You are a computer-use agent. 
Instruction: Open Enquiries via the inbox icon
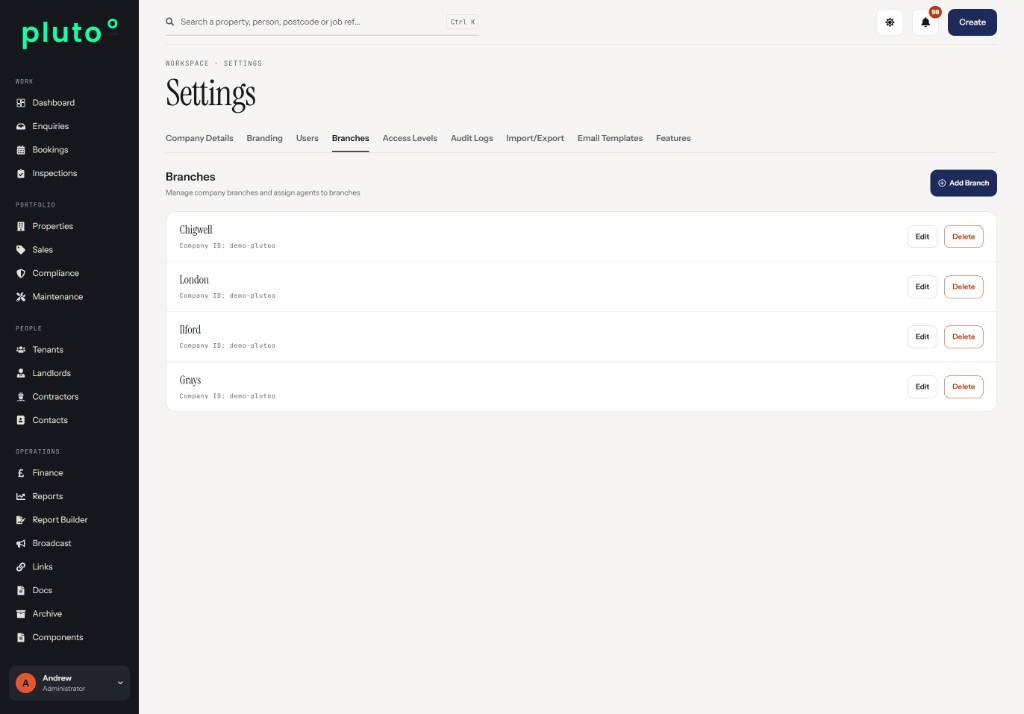21,126
